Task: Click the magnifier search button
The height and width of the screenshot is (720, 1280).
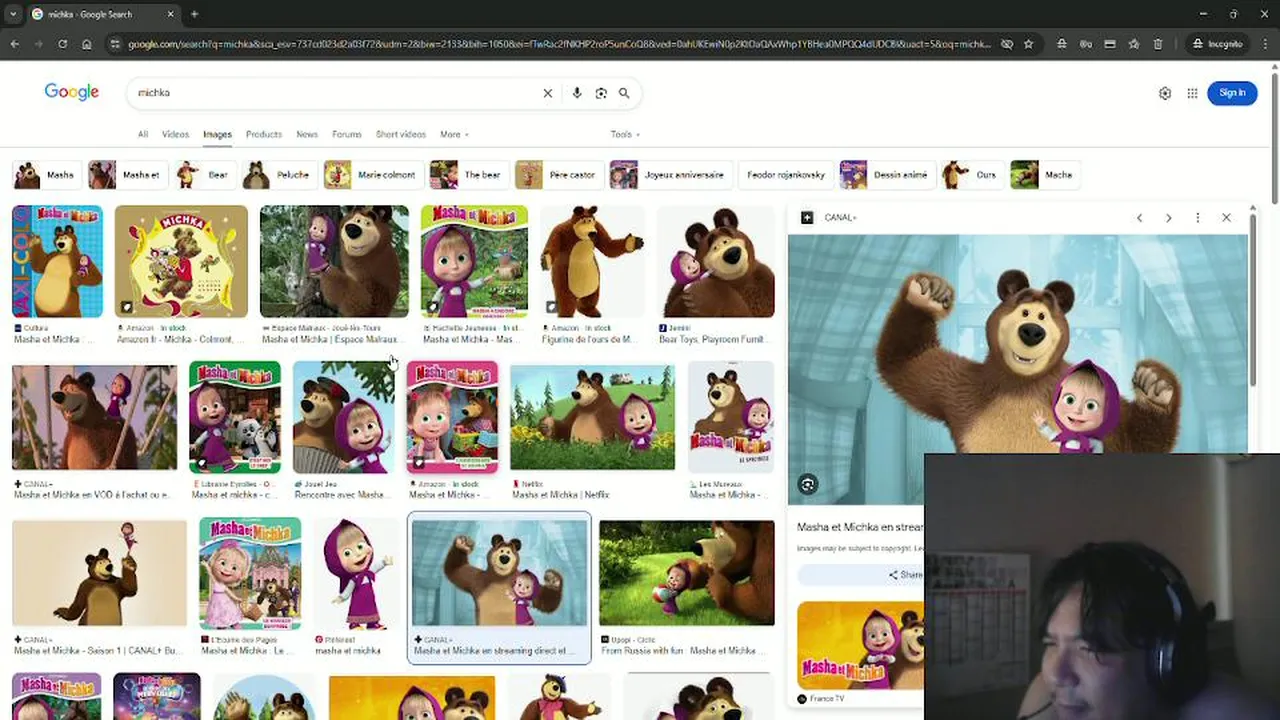Action: pos(624,93)
